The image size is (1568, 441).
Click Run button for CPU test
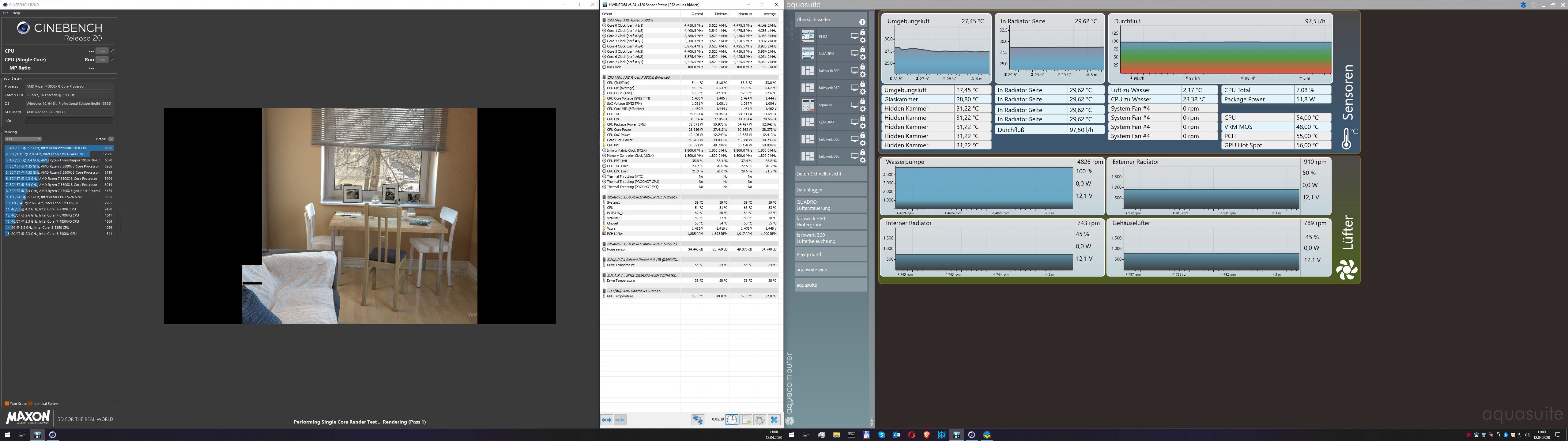point(102,51)
